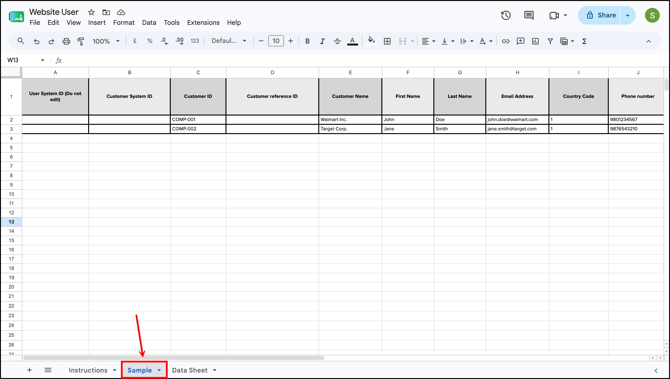This screenshot has width=670, height=379.
Task: Open the Data menu
Action: click(149, 23)
